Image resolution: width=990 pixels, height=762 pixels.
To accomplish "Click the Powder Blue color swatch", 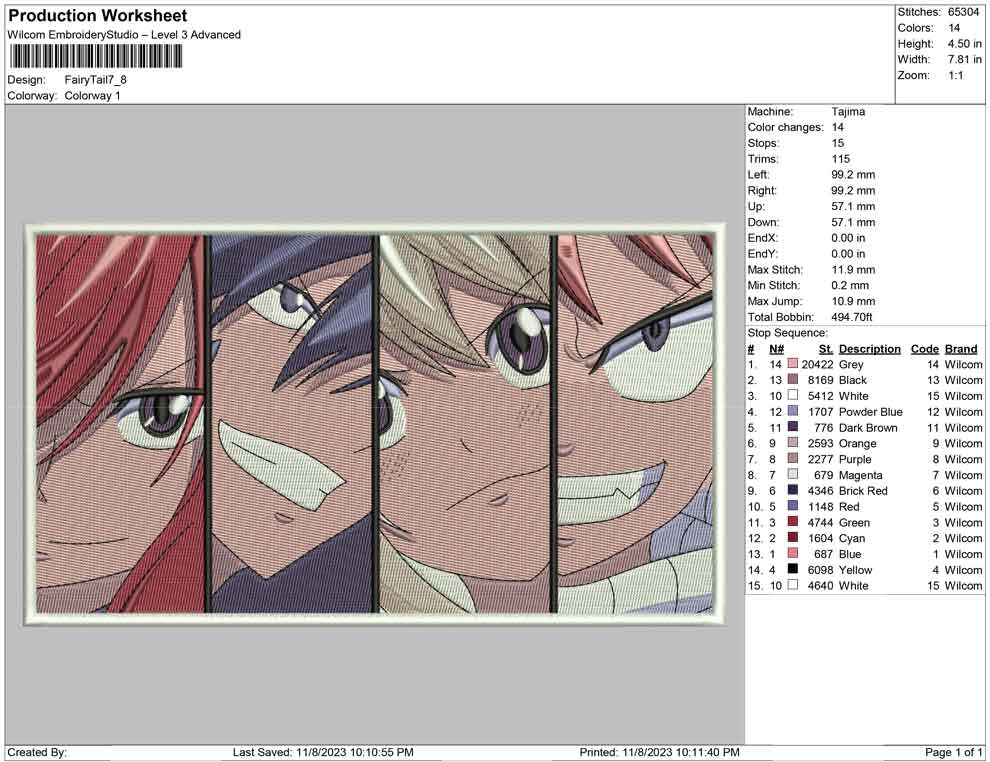I will point(792,412).
